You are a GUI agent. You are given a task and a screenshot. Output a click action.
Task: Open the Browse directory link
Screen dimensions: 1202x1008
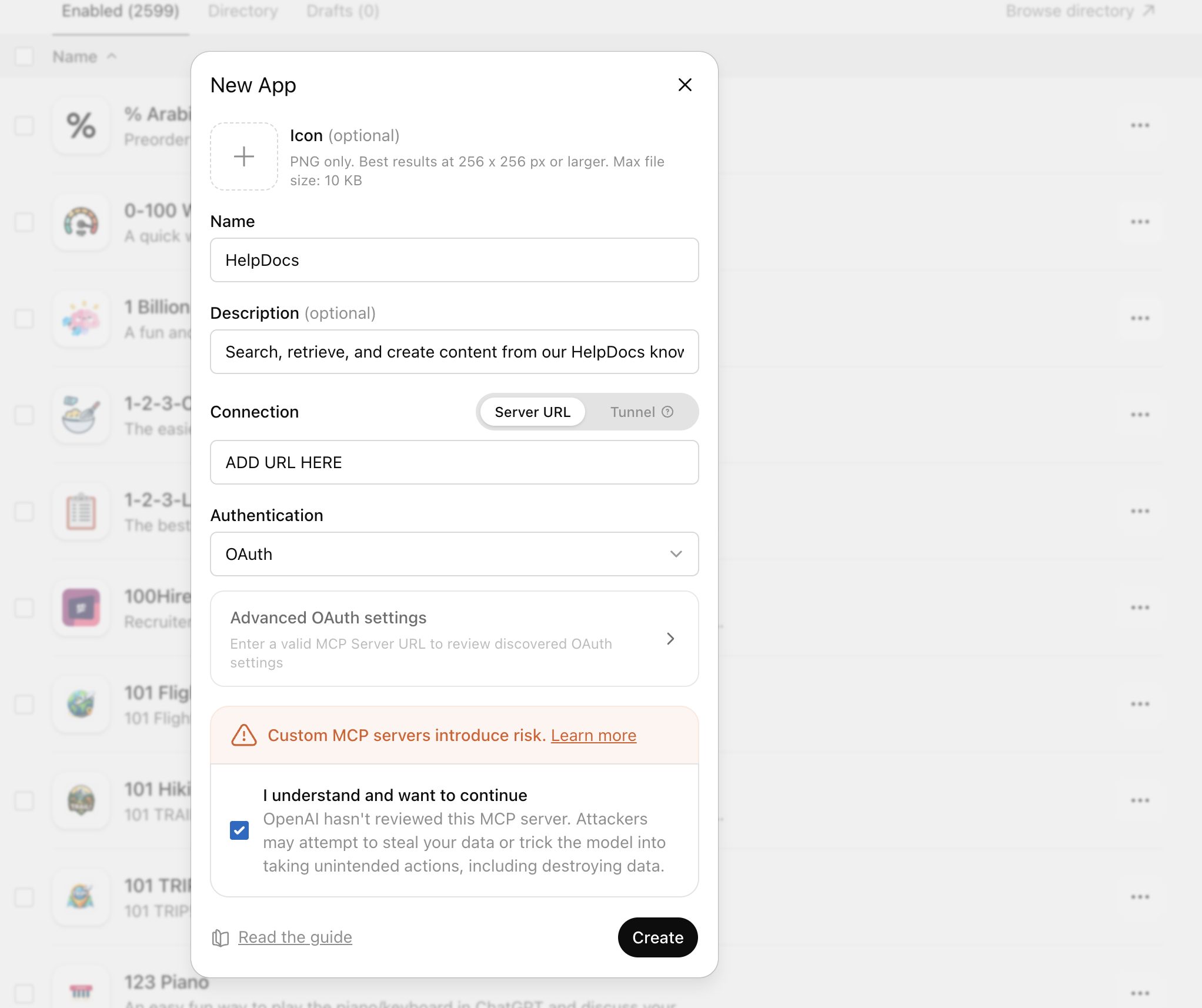point(1080,11)
